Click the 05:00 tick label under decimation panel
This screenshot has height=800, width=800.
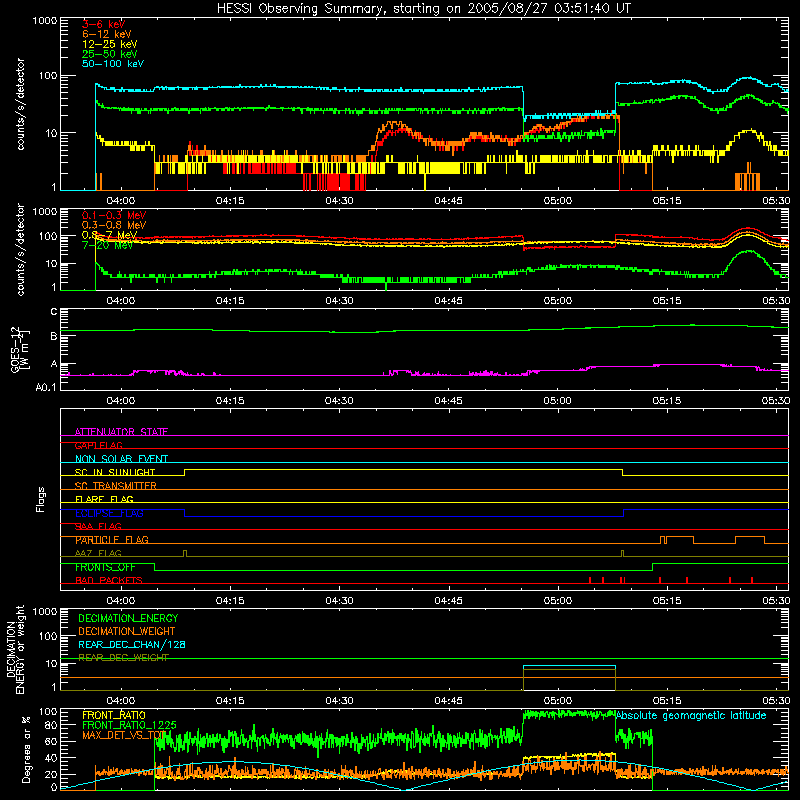coord(558,701)
